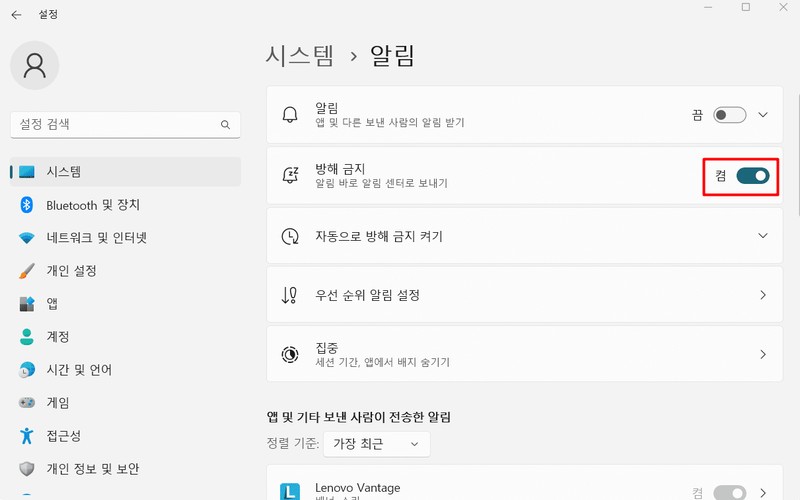800x500 pixels.
Task: Click the clock icon for 자동으로 방해 금지 켜기
Action: (290, 236)
